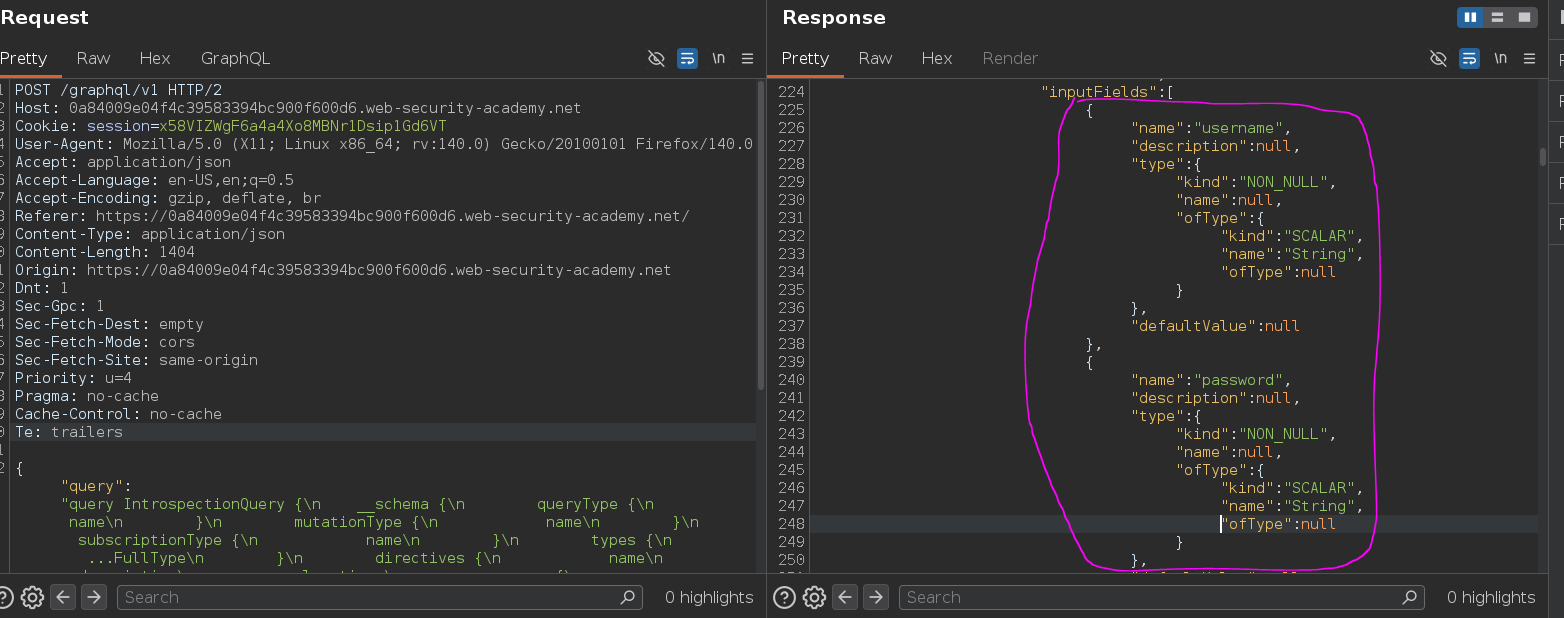
Task: Open the Response Hex tab
Action: pos(937,58)
